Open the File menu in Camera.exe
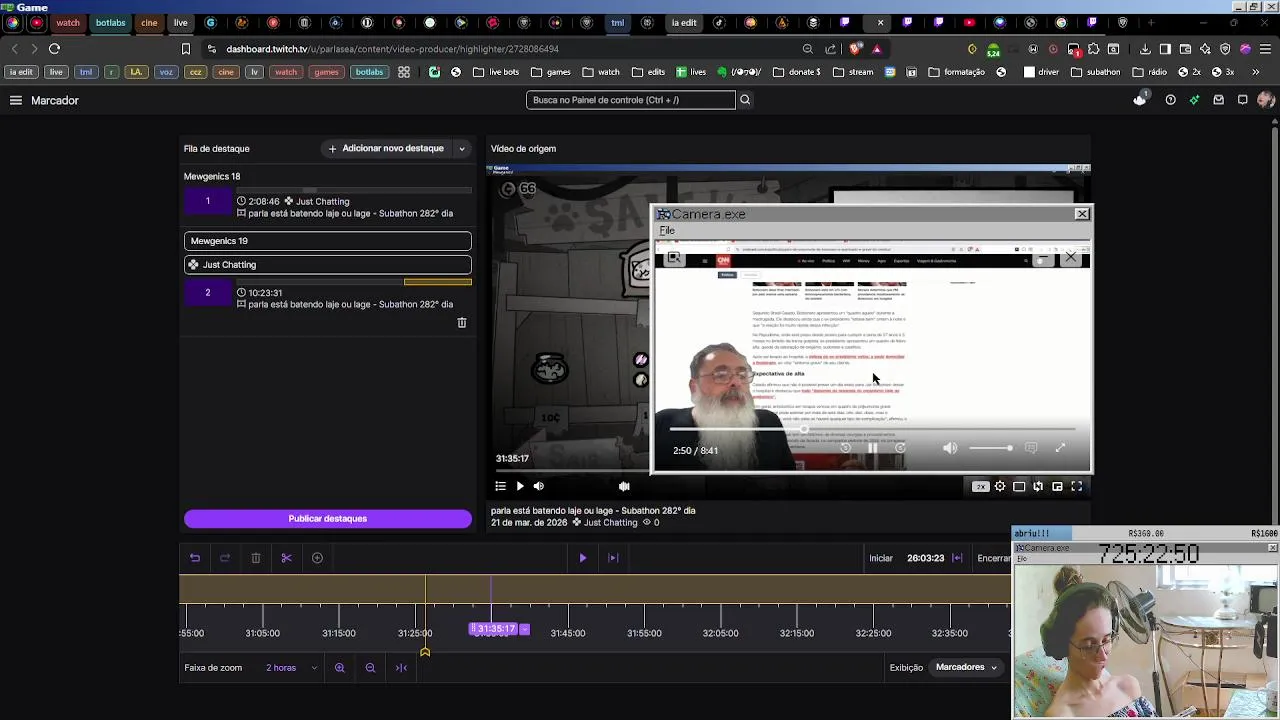The width and height of the screenshot is (1280, 720). point(667,231)
